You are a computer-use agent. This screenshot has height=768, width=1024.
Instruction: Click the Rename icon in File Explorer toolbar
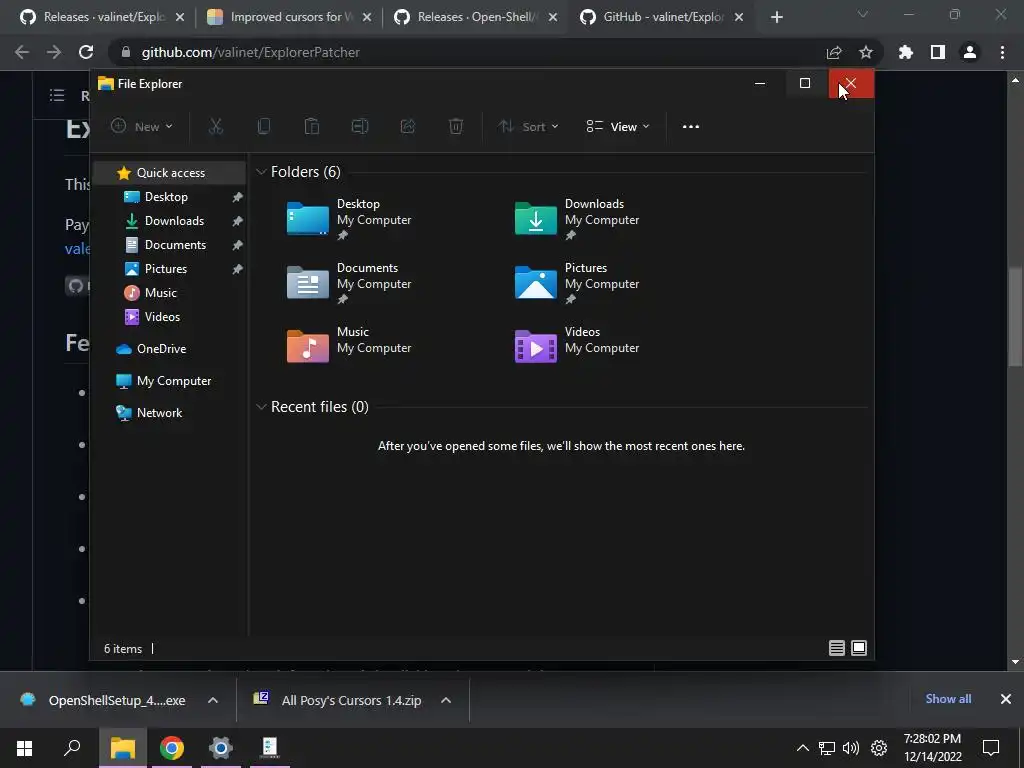click(x=360, y=126)
